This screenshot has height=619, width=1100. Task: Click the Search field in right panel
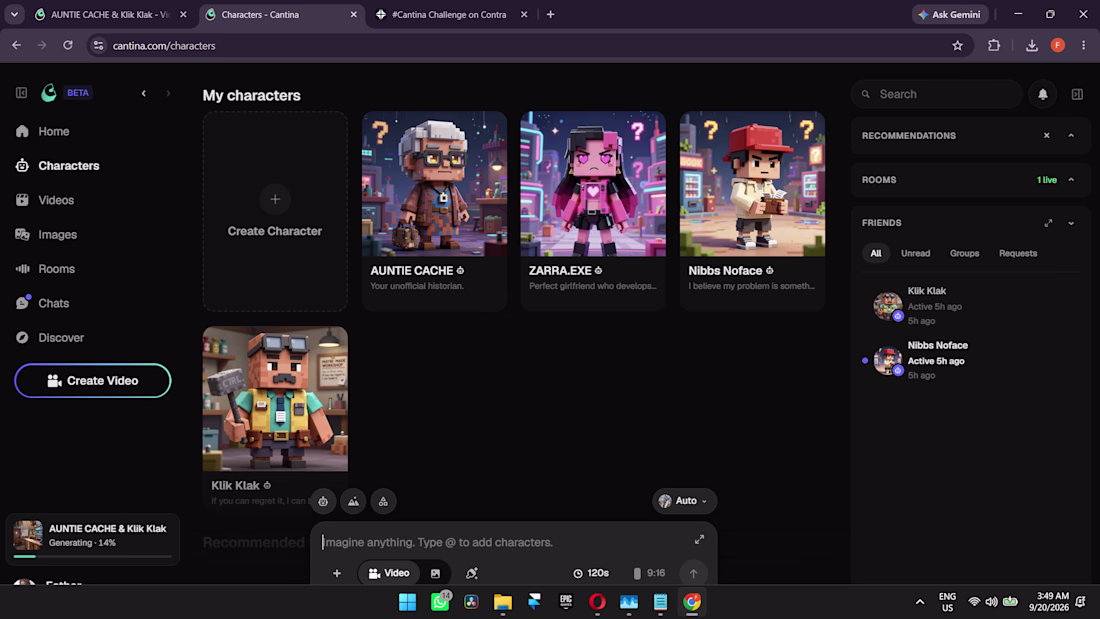point(937,94)
